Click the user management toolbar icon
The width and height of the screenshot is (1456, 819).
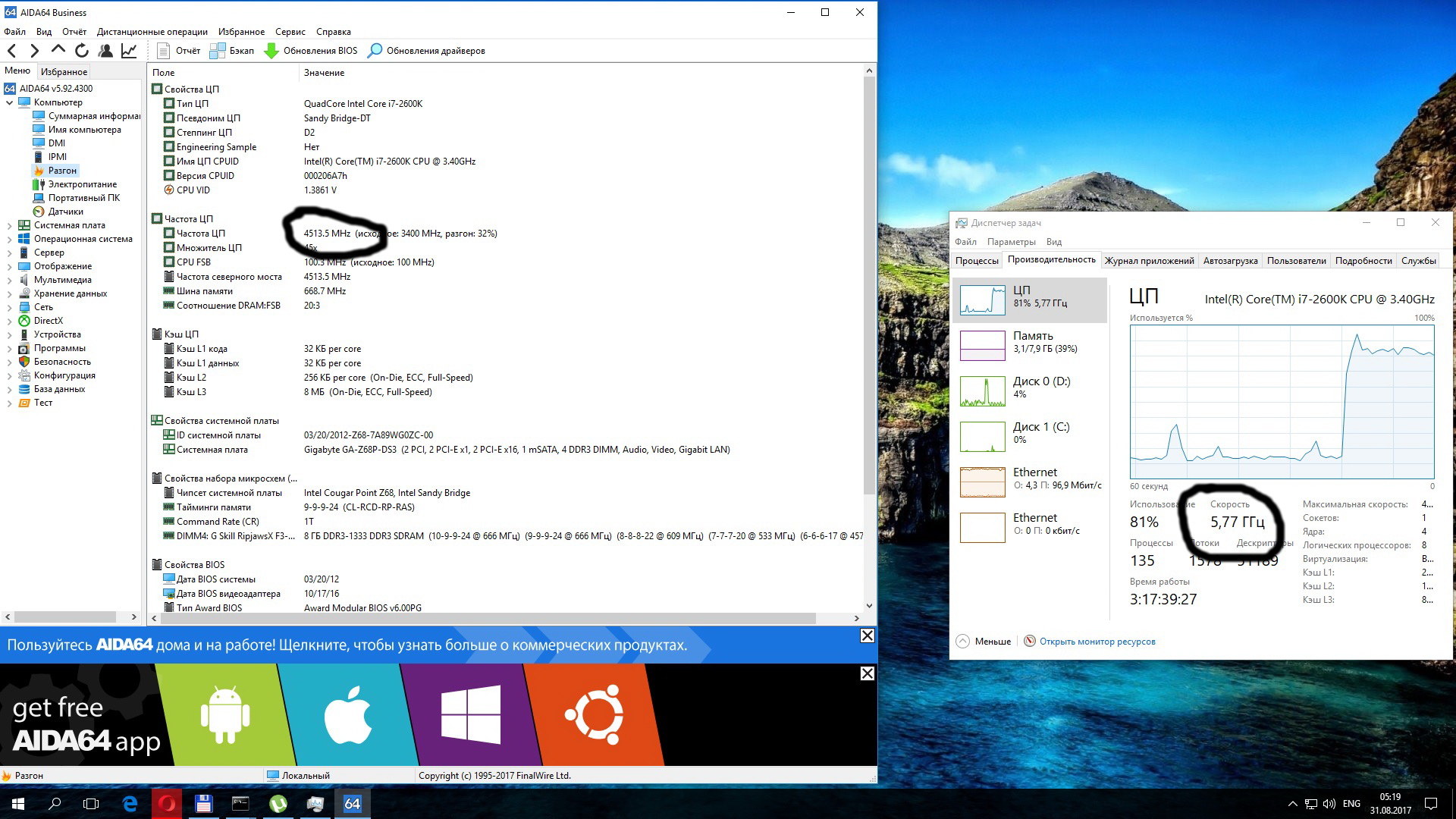(105, 51)
